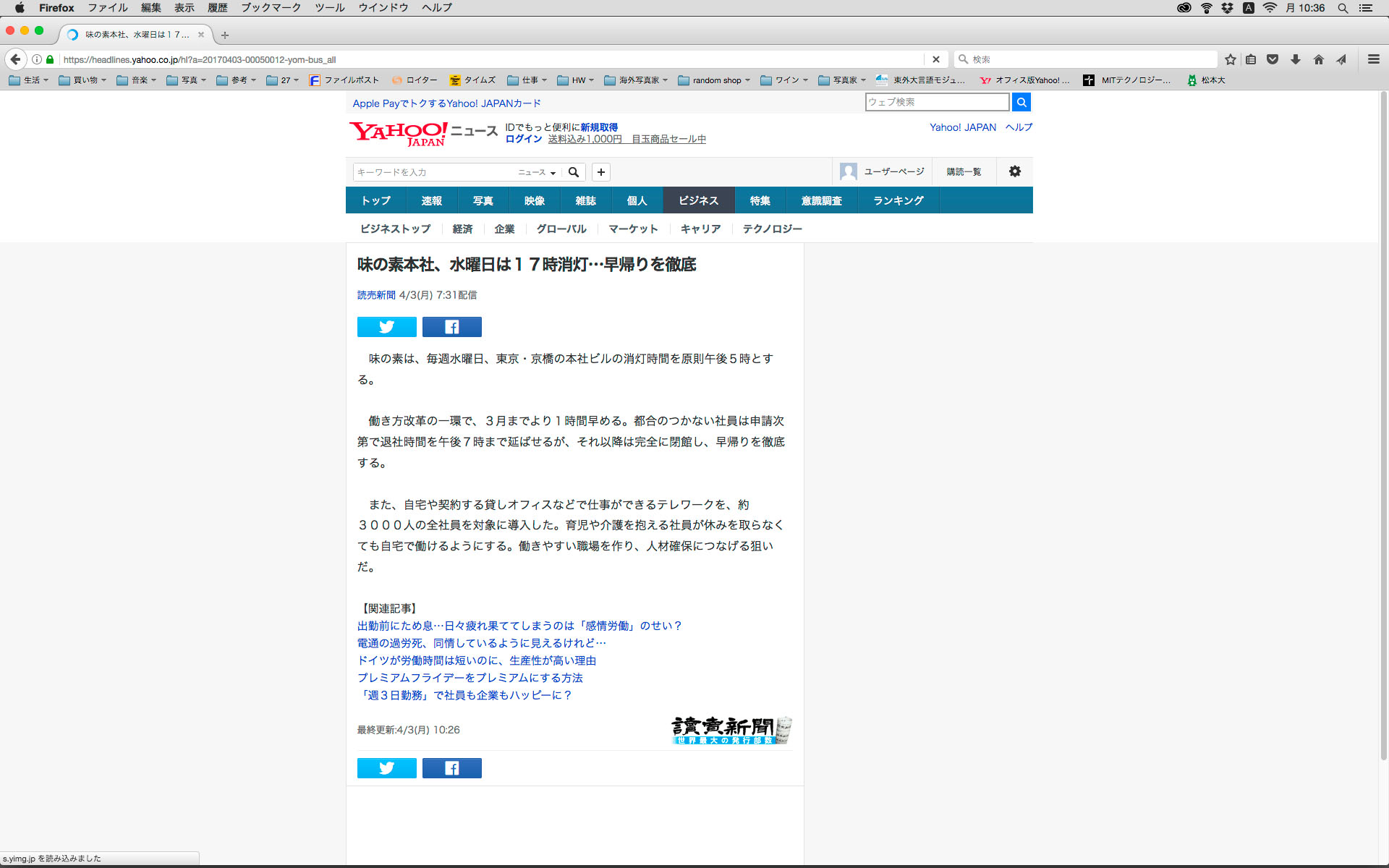Expand random shop bookmarks folder

tap(715, 80)
